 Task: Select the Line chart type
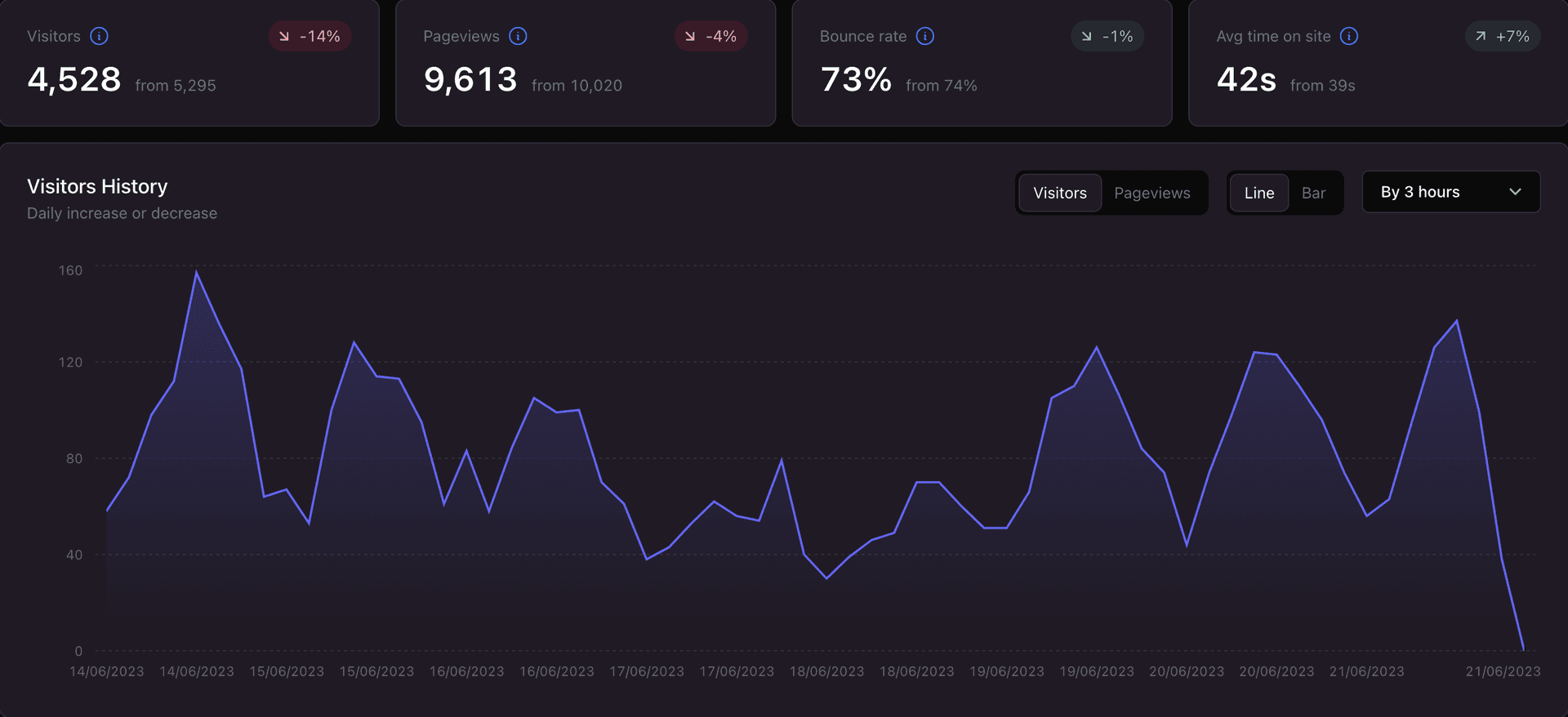1259,193
